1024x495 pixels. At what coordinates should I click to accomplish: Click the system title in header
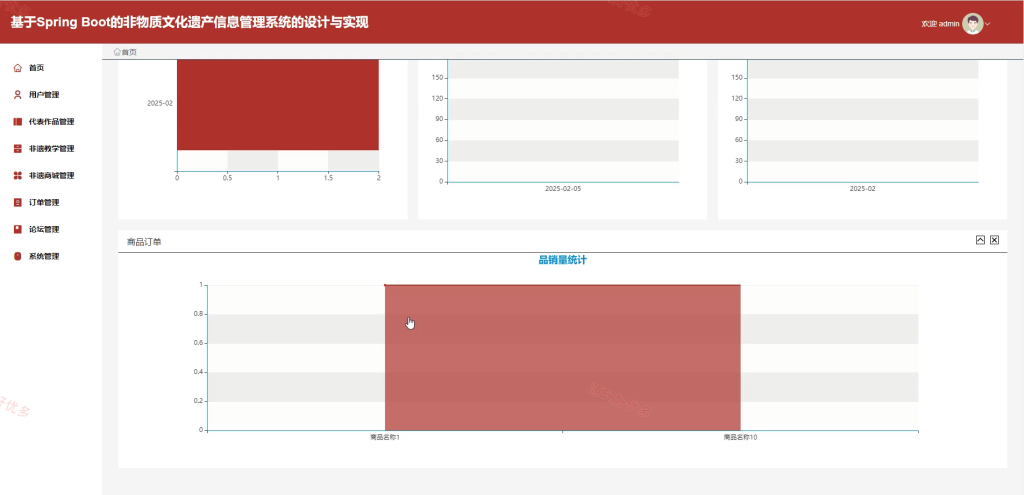click(189, 22)
